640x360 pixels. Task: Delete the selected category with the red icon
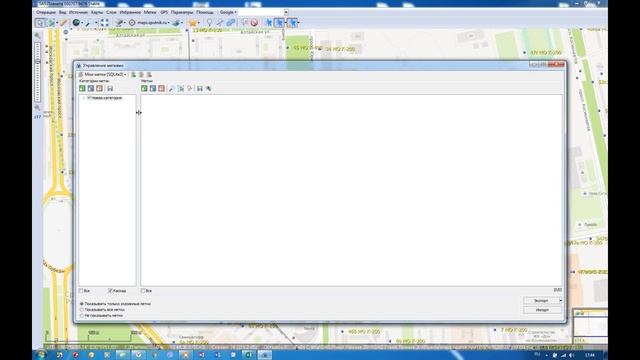click(x=99, y=88)
